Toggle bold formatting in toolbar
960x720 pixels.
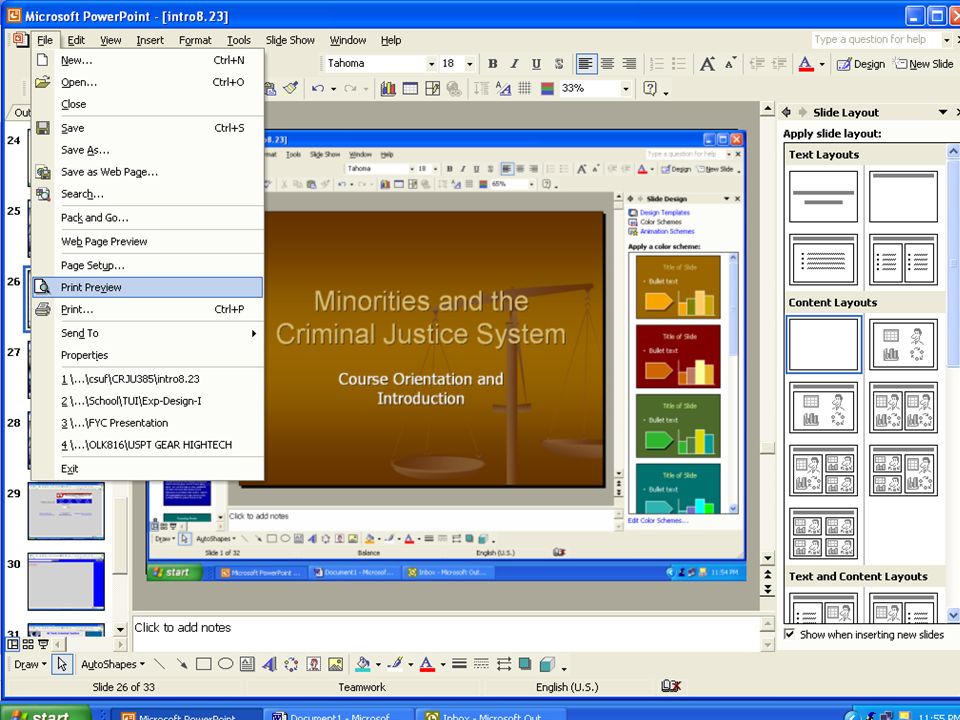pyautogui.click(x=492, y=64)
